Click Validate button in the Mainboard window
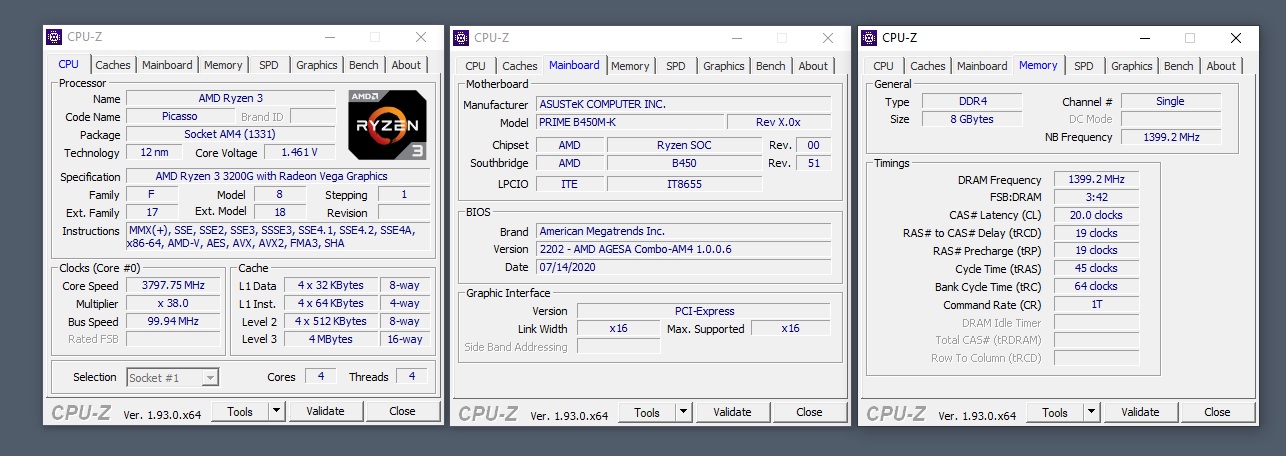Image resolution: width=1286 pixels, height=456 pixels. click(732, 412)
